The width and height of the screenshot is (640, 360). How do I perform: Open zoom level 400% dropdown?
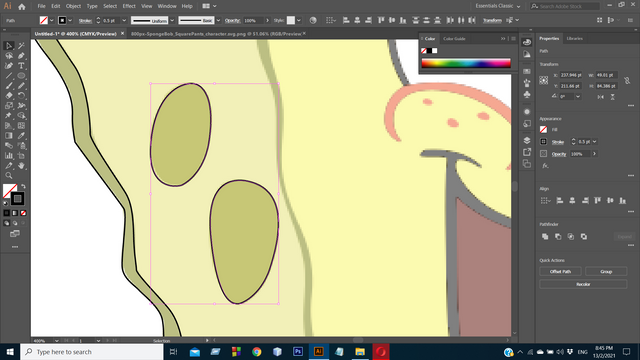tap(56, 340)
